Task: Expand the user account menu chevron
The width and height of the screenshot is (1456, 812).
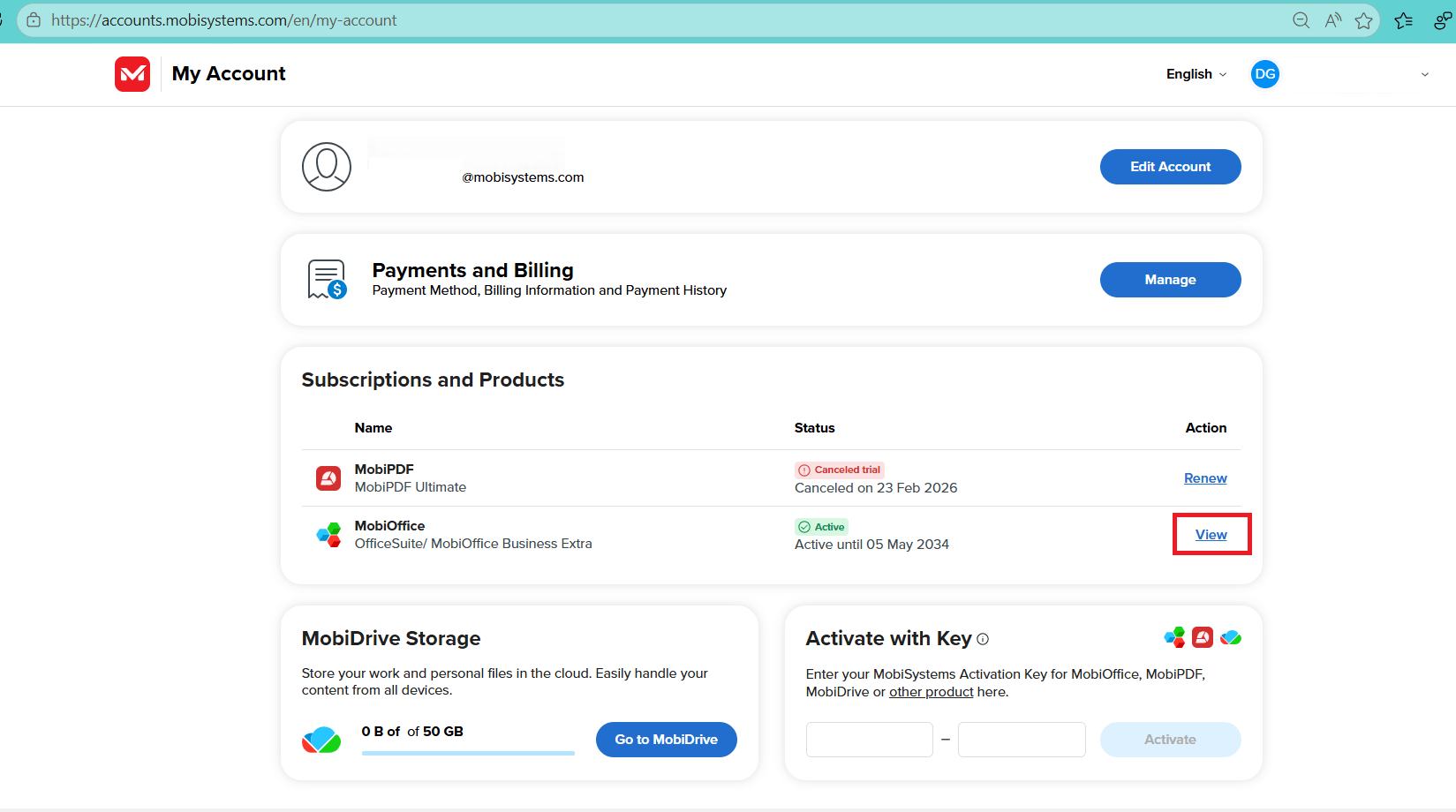Action: [1424, 74]
